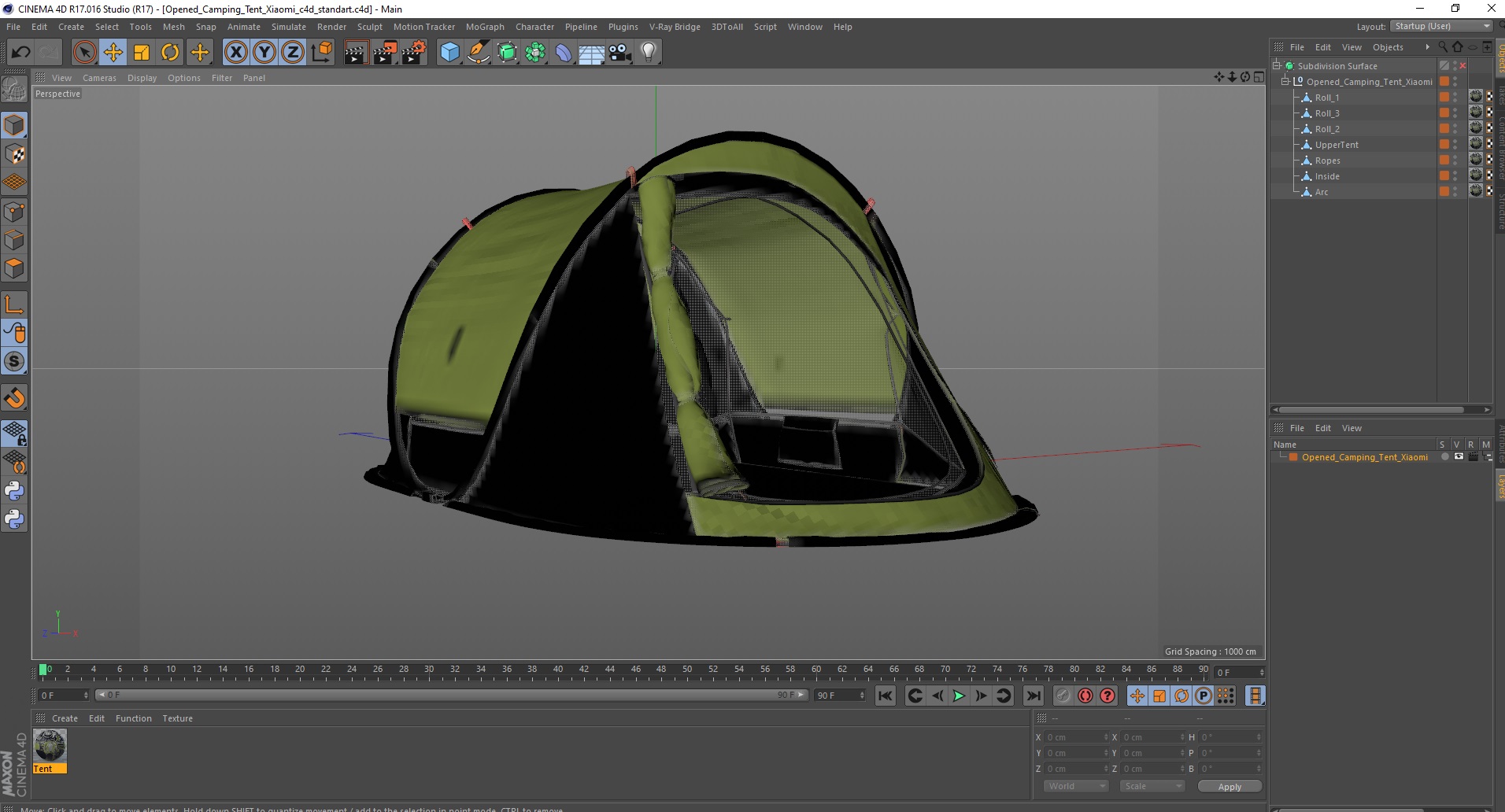Toggle Z axis lock
The image size is (1505, 812).
(293, 53)
